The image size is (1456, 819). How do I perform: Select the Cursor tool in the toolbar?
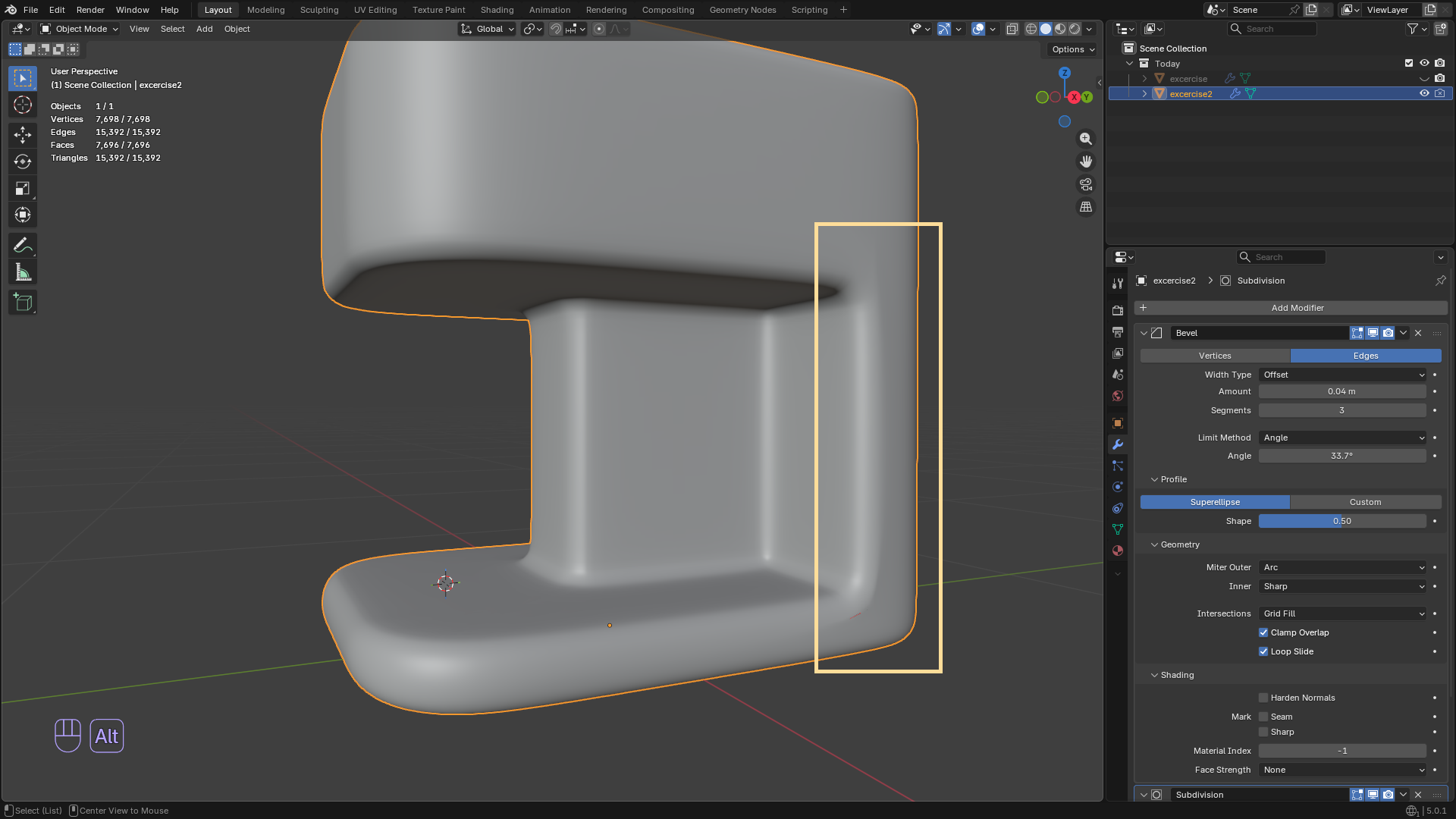[23, 105]
